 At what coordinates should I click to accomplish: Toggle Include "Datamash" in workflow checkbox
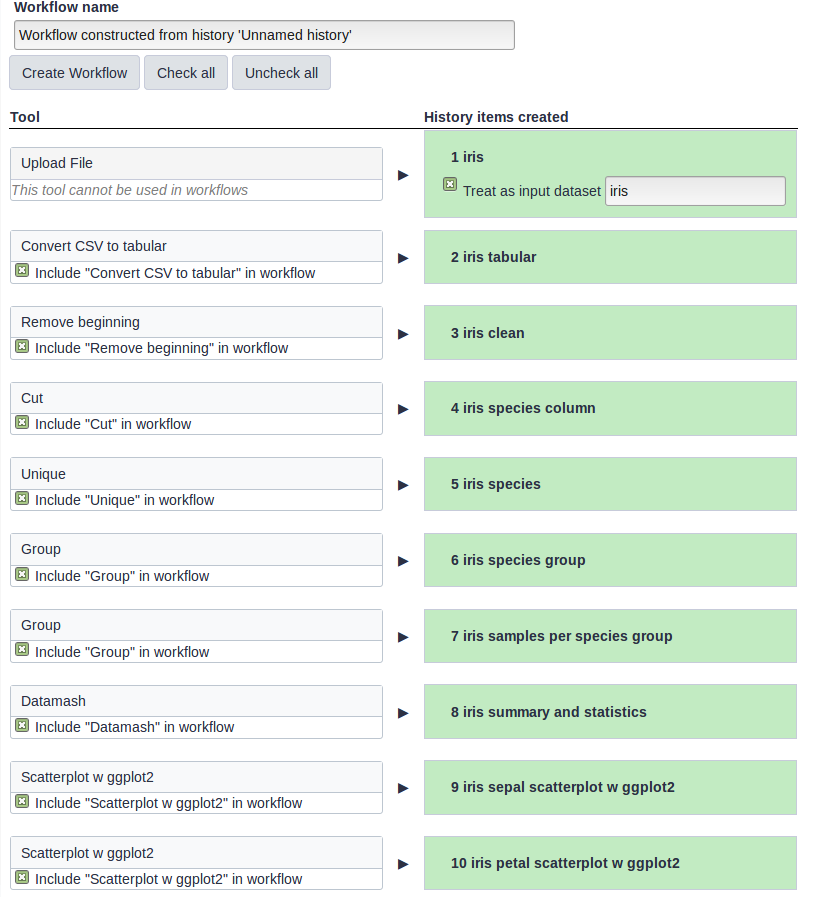[22, 725]
